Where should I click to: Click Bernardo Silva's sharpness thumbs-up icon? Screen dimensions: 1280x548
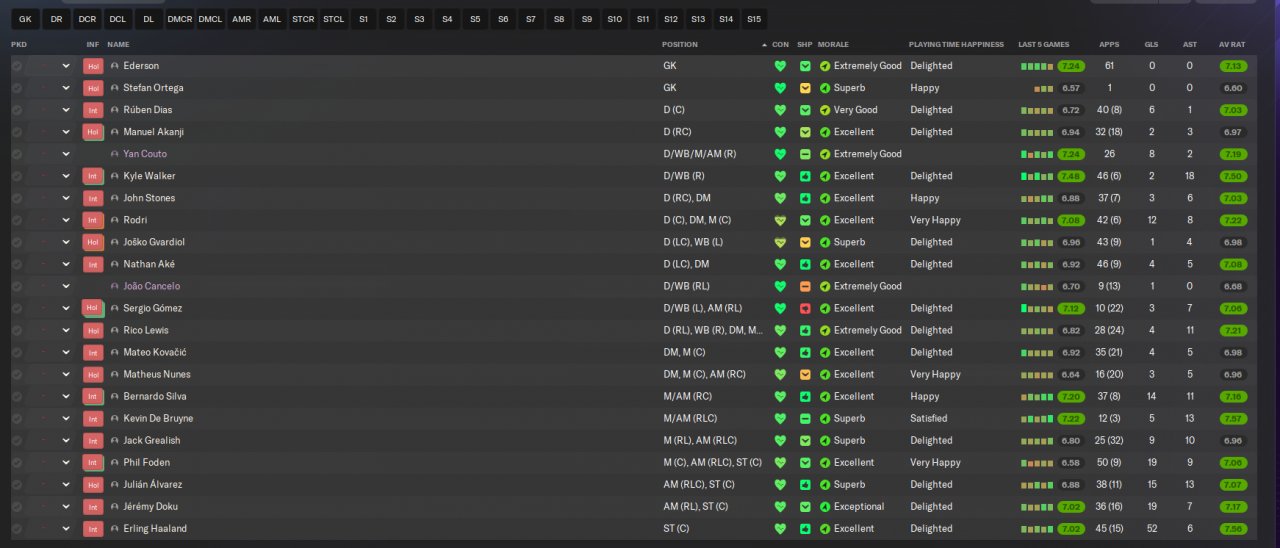(805, 396)
